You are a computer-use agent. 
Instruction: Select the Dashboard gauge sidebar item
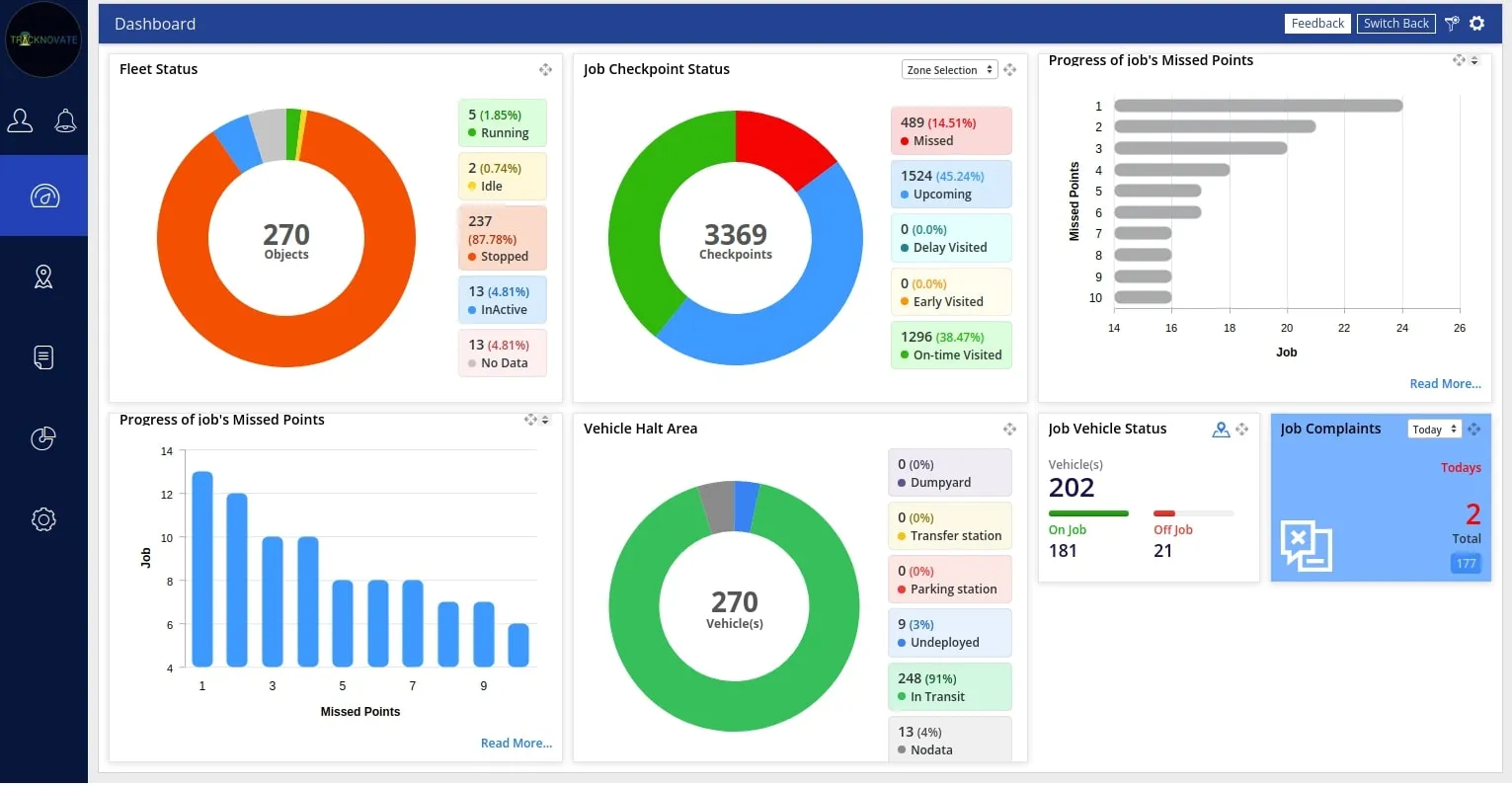pyautogui.click(x=44, y=196)
